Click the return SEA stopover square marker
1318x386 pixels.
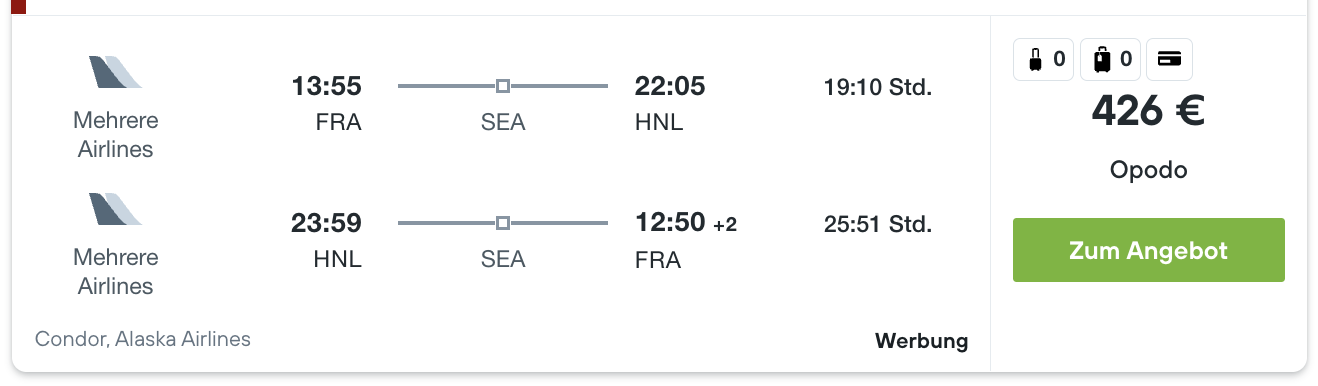point(503,223)
